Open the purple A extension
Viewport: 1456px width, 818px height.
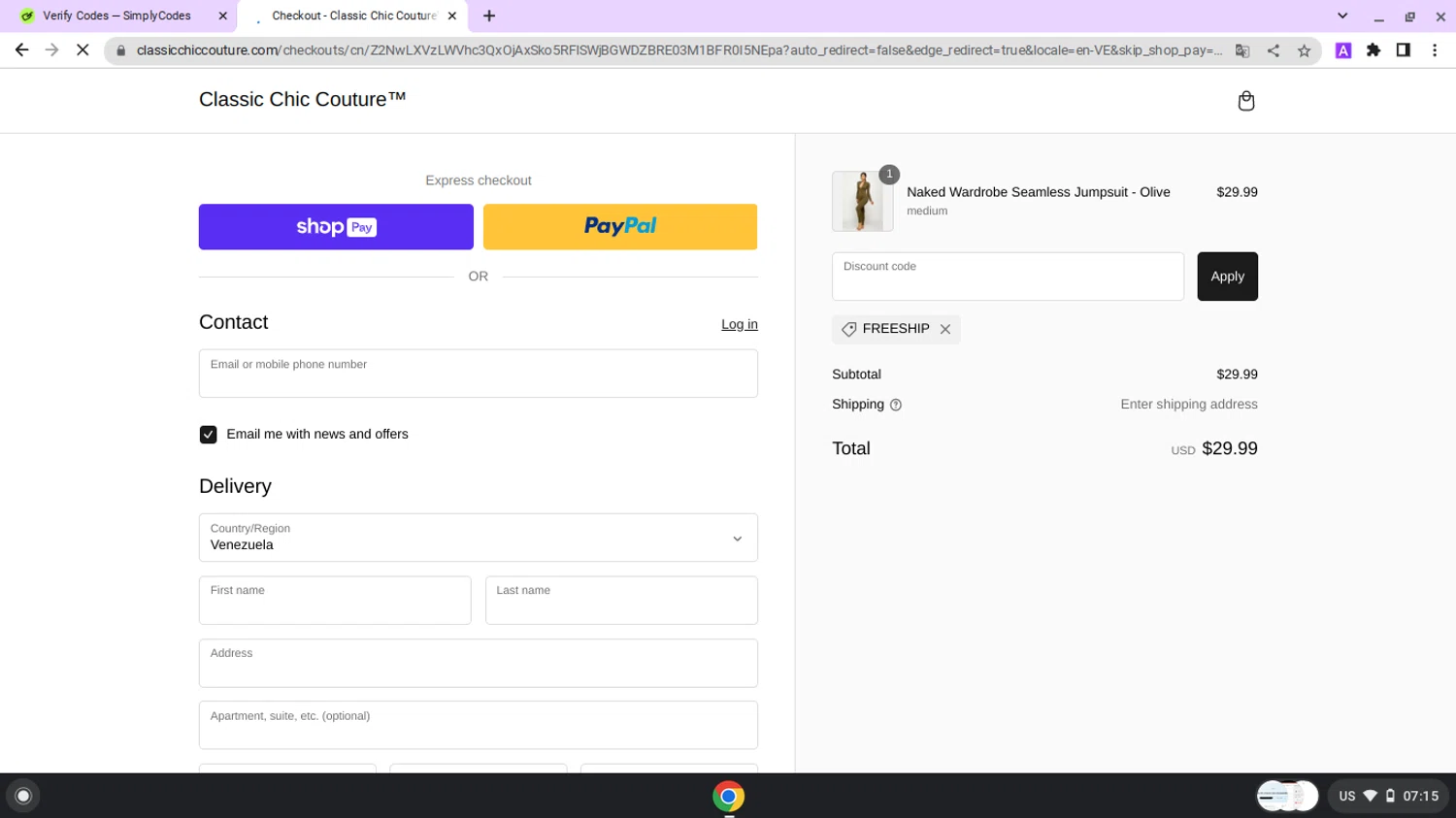1343,50
